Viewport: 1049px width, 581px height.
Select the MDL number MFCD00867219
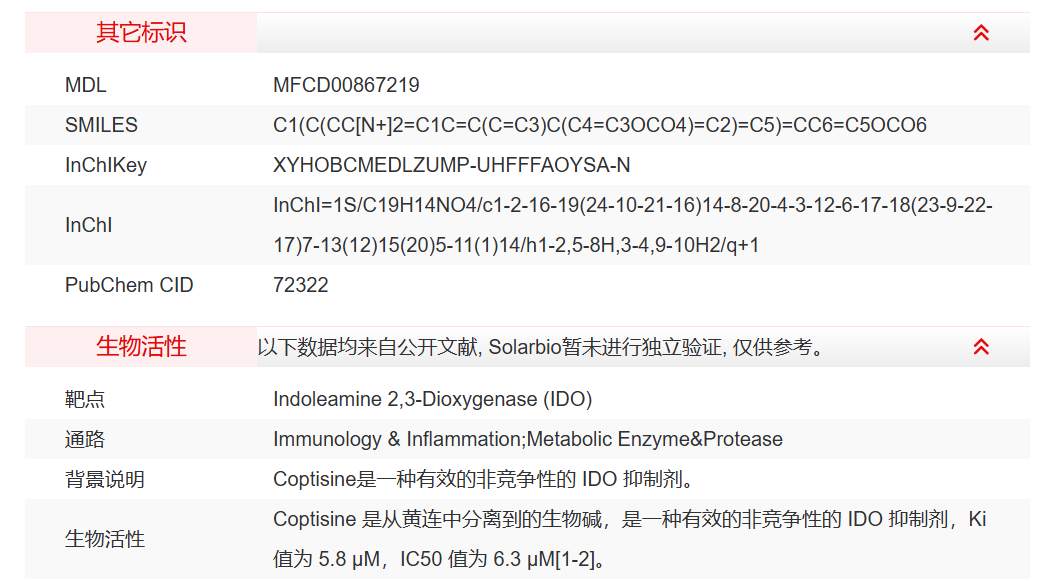[x=346, y=85]
